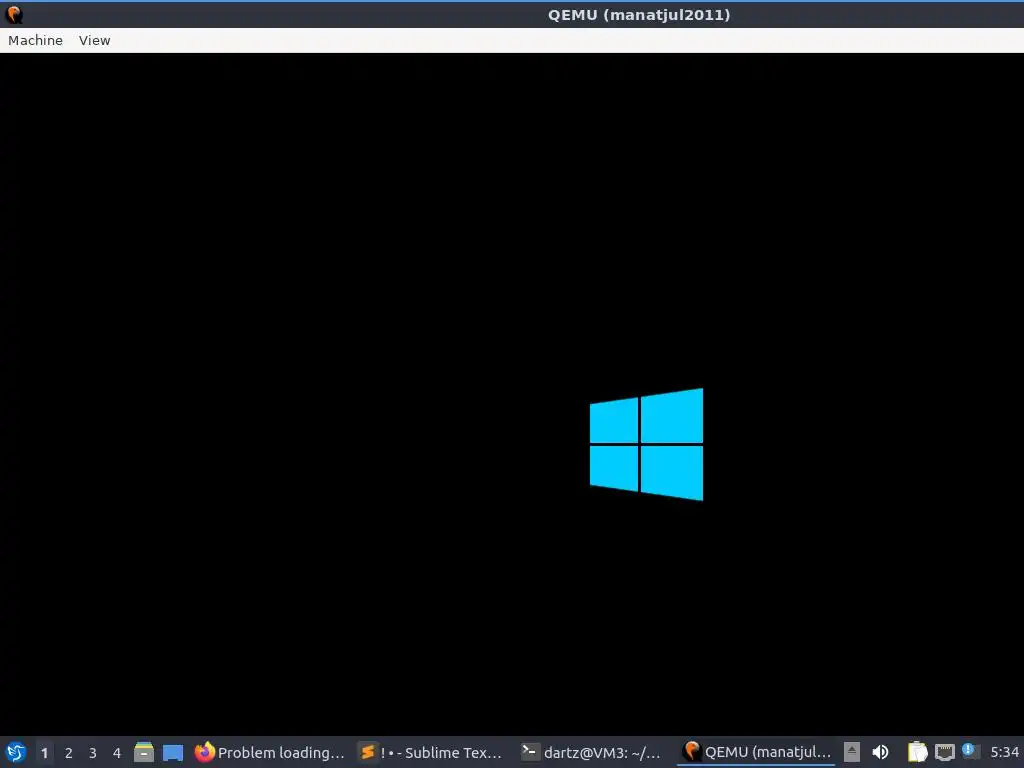Image resolution: width=1024 pixels, height=768 pixels.
Task: Switch to virtual desktop 1
Action: pyautogui.click(x=44, y=752)
